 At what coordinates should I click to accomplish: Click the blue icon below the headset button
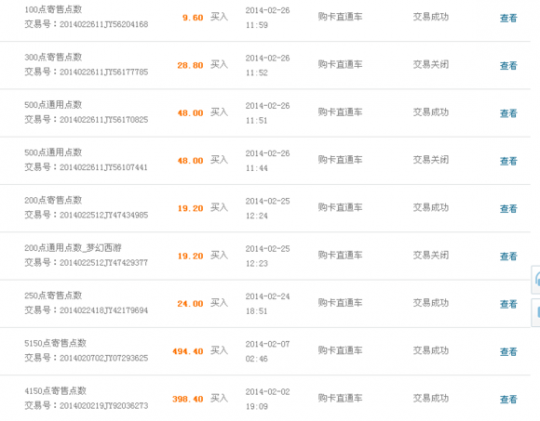click(x=537, y=312)
